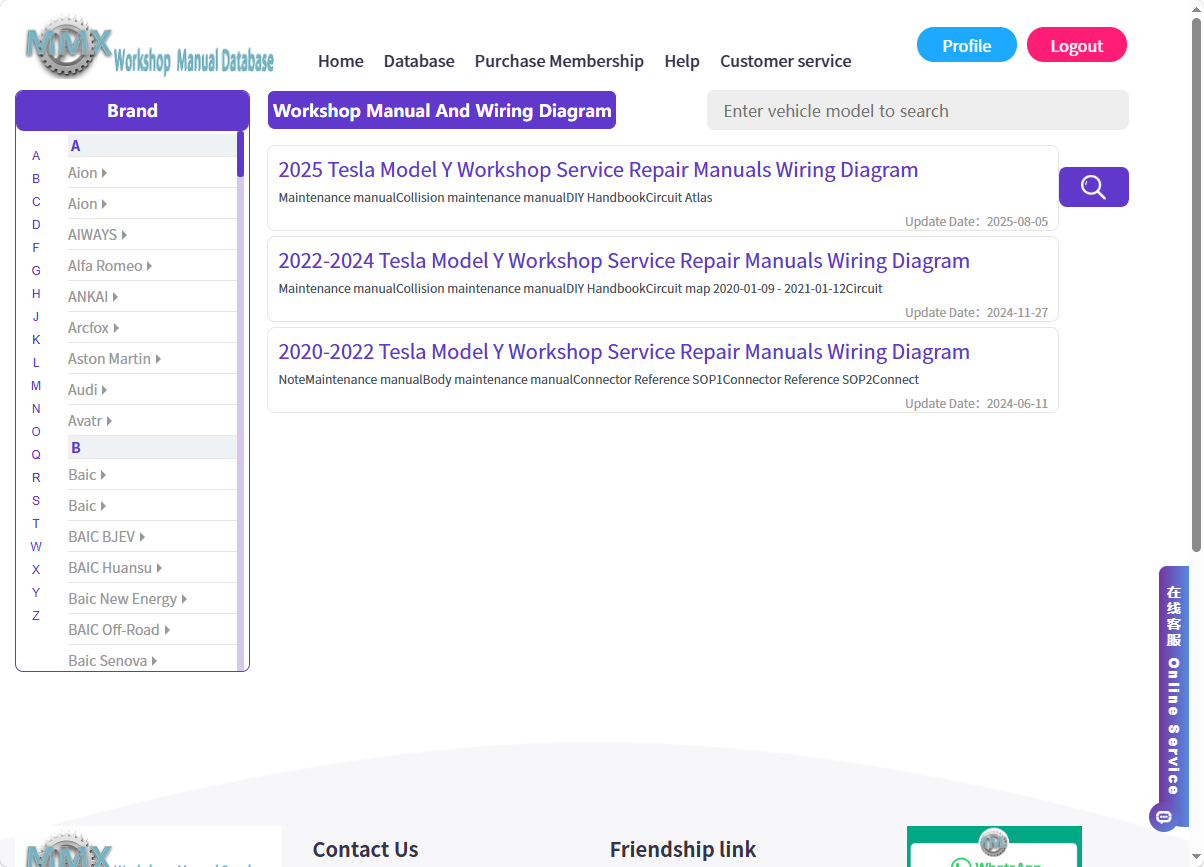Screen dimensions: 1204x867
Task: Expand the Baic New Energy brand
Action: pyautogui.click(x=127, y=599)
